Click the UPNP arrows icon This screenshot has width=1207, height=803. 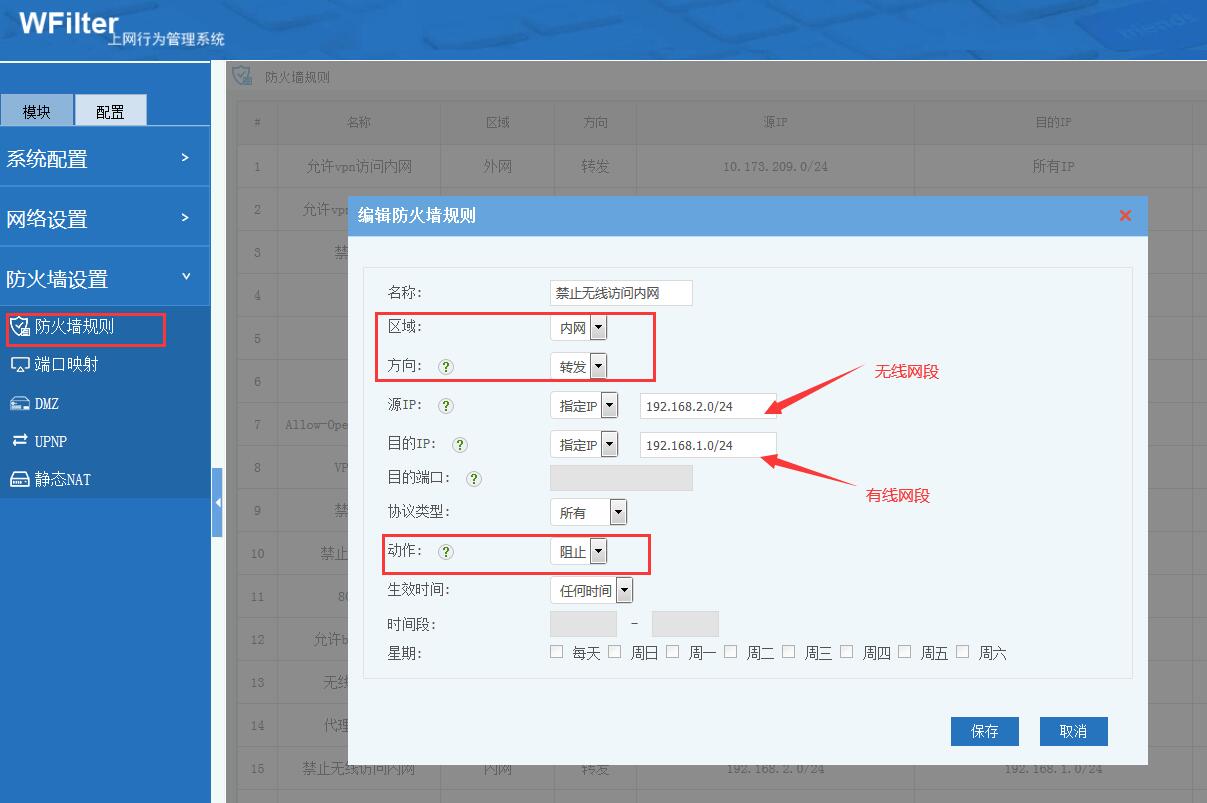point(20,441)
